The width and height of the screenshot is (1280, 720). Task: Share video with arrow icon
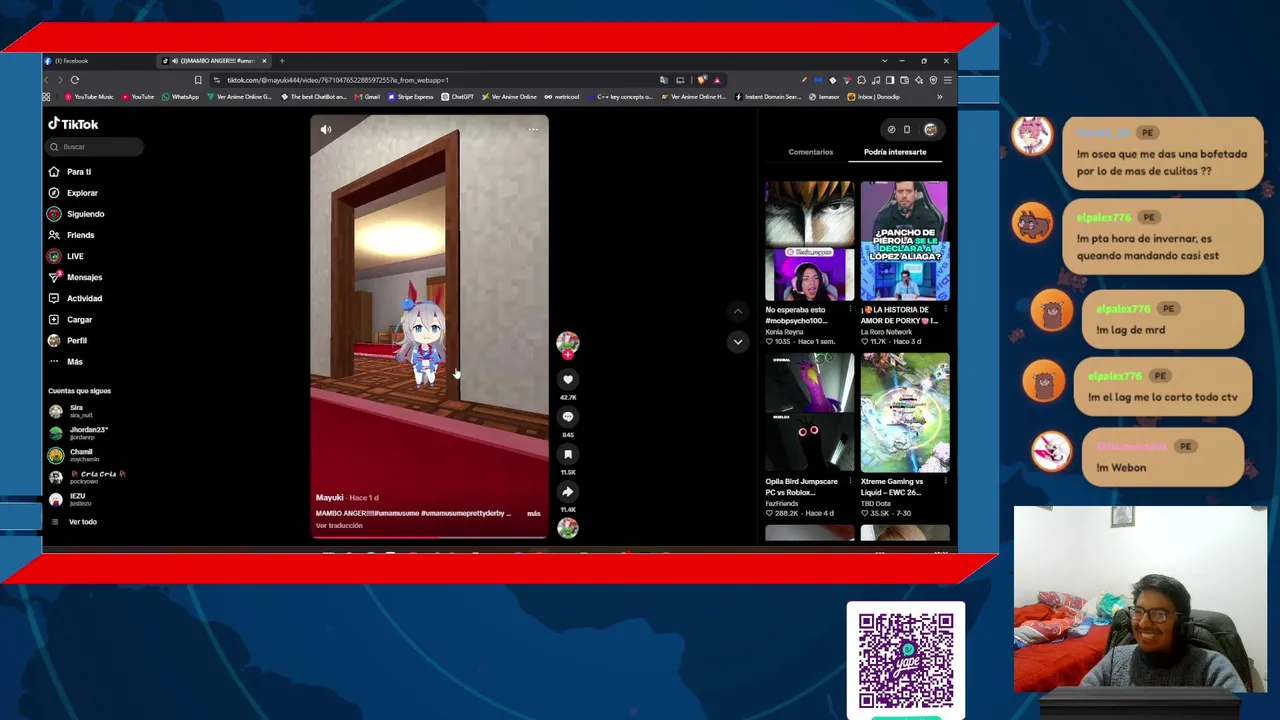568,491
